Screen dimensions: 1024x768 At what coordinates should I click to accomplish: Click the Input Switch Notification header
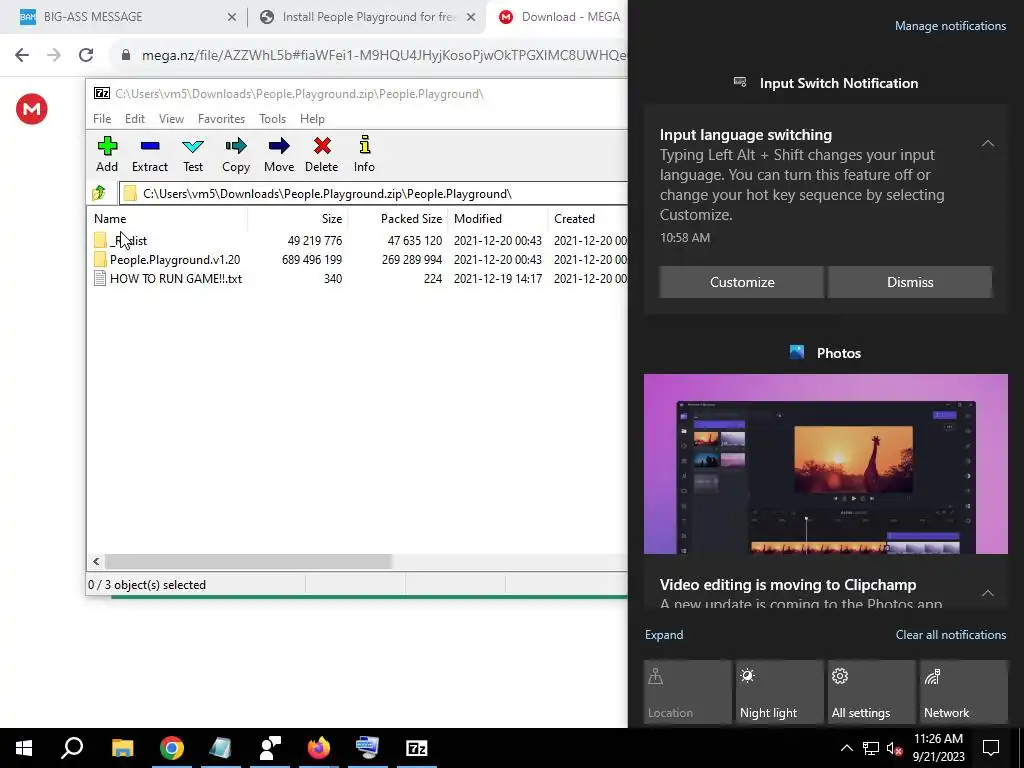pos(825,83)
